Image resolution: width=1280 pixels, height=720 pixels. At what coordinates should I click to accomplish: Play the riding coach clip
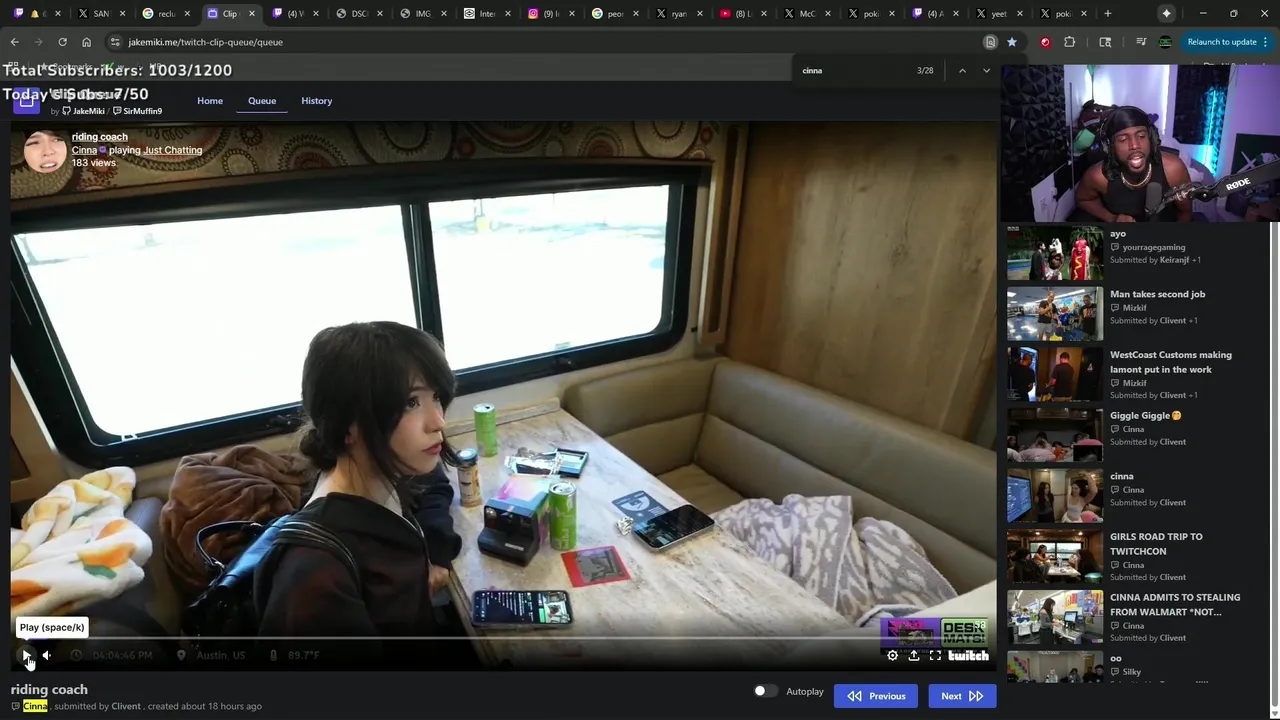tap(27, 655)
